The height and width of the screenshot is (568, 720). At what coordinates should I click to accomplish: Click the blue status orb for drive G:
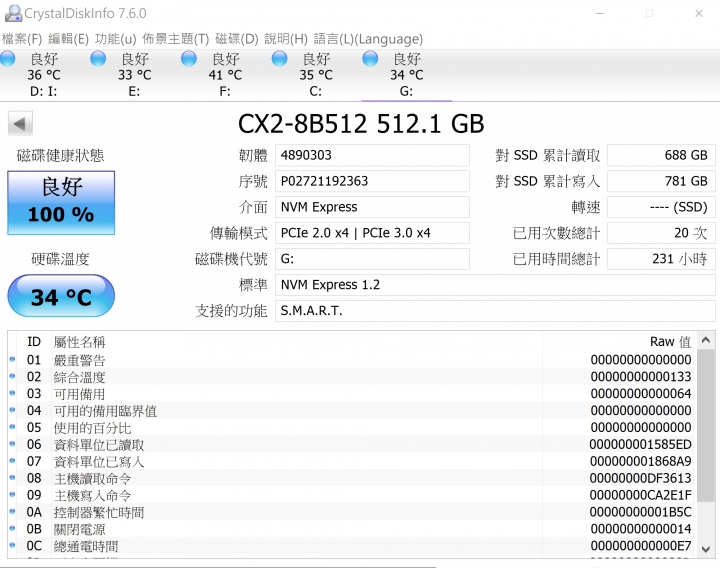point(370,59)
